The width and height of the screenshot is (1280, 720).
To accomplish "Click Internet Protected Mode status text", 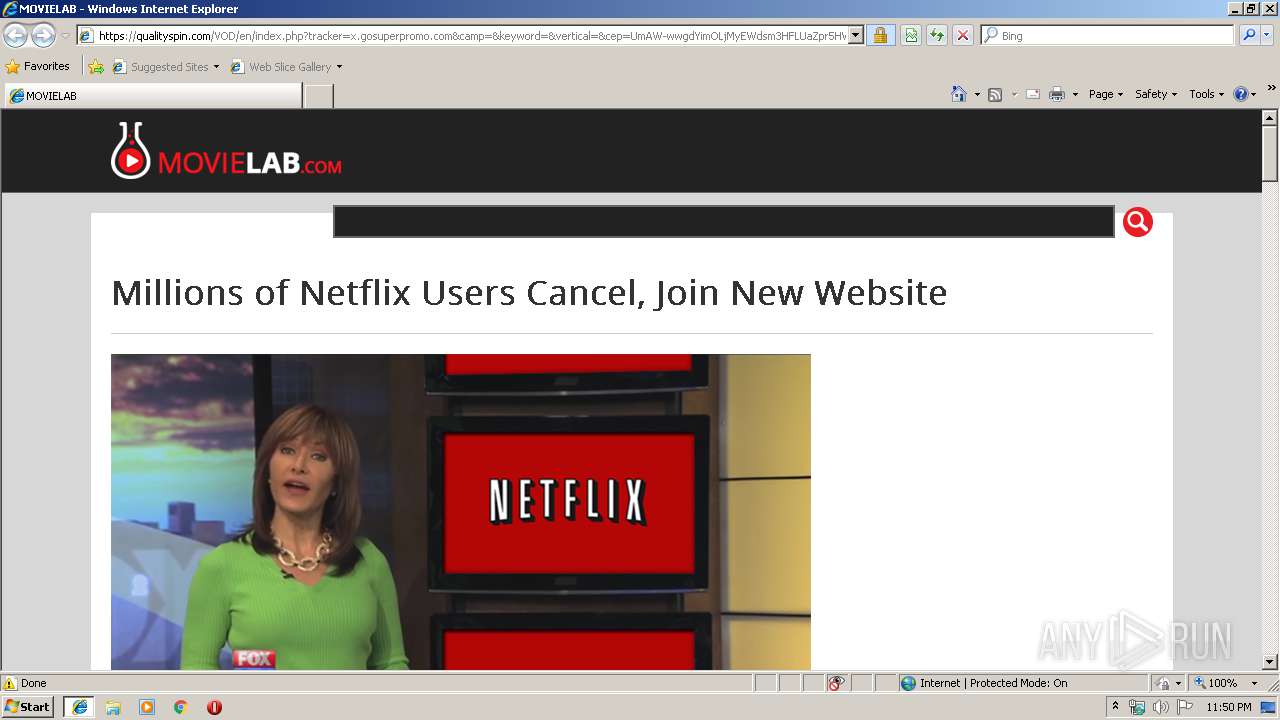I will pos(993,683).
